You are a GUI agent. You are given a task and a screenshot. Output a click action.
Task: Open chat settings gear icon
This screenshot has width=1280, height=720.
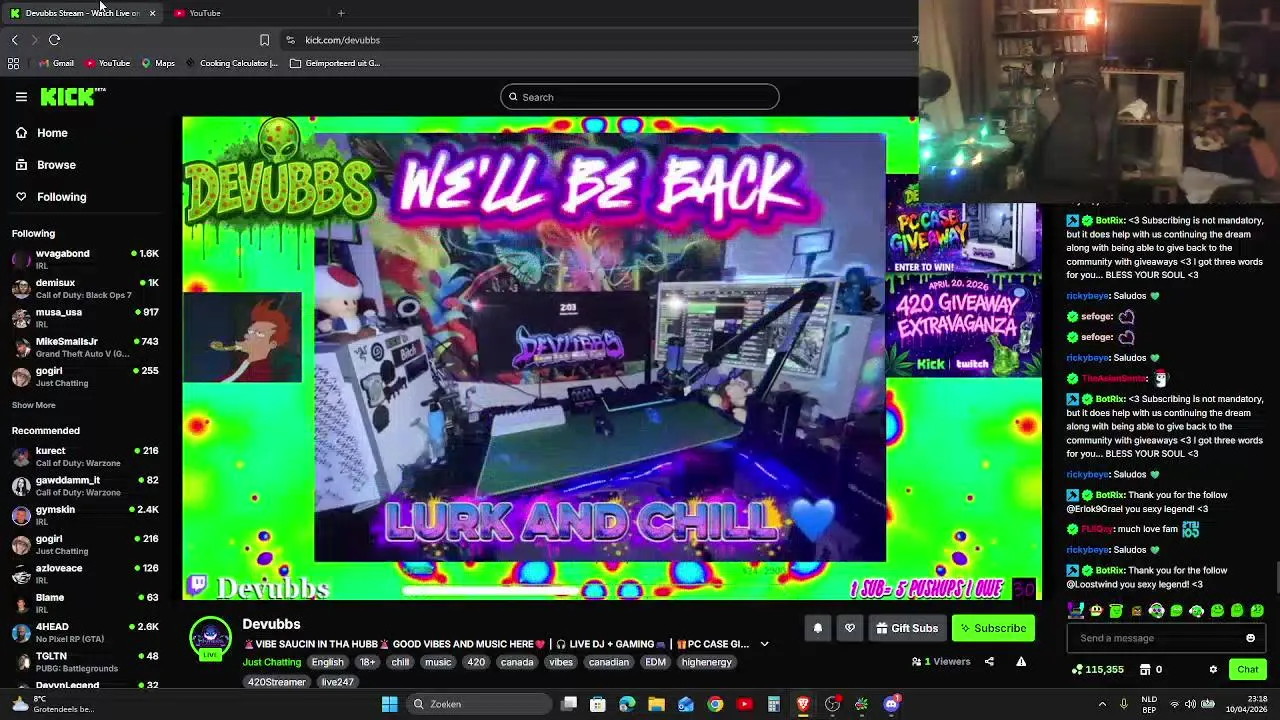1213,669
